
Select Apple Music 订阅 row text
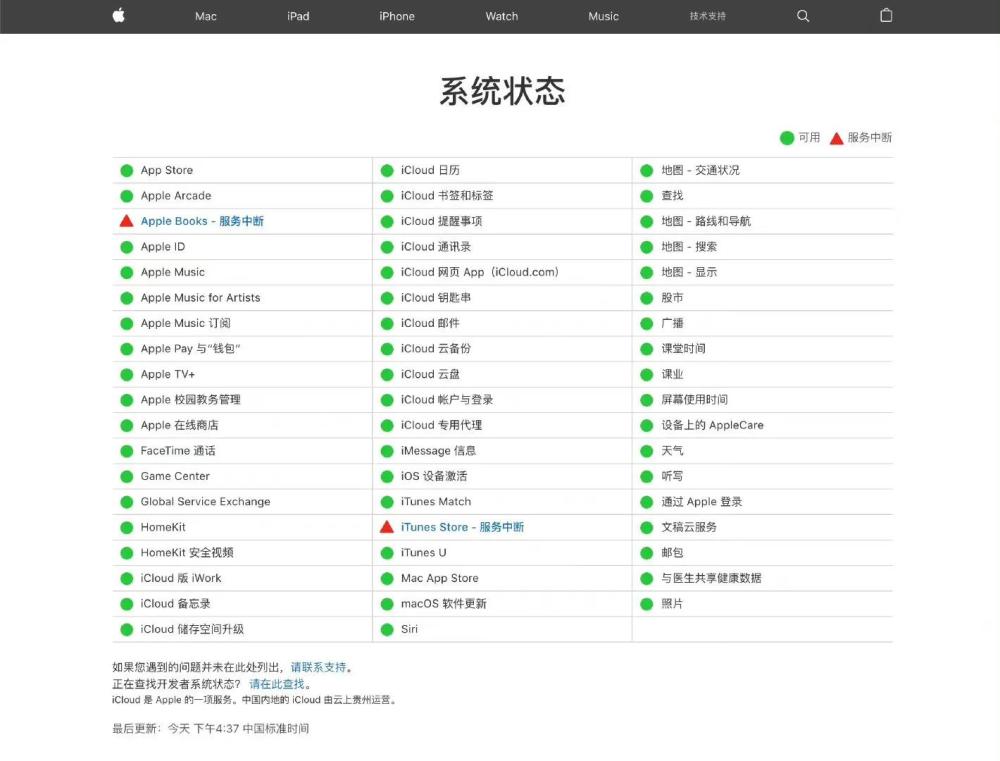click(x=186, y=323)
